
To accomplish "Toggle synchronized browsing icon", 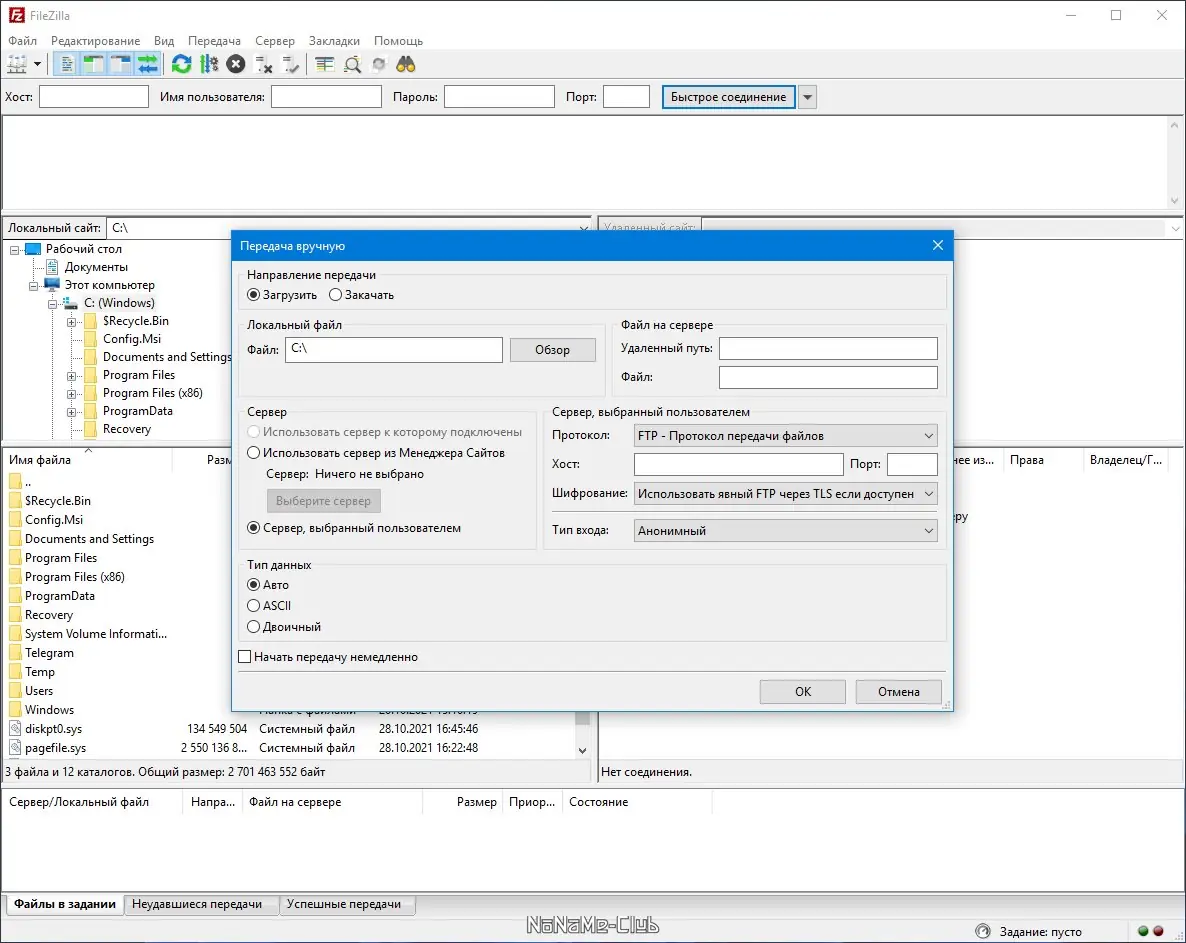I will click(x=379, y=65).
